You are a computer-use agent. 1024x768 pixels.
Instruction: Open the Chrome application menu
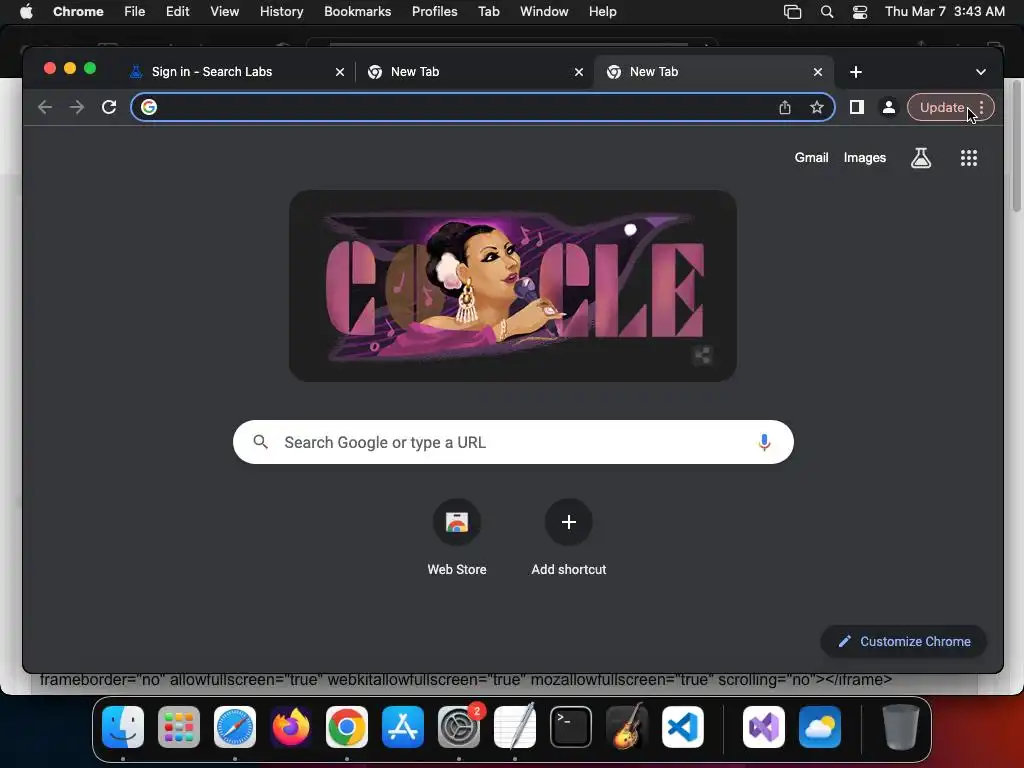[78, 12]
